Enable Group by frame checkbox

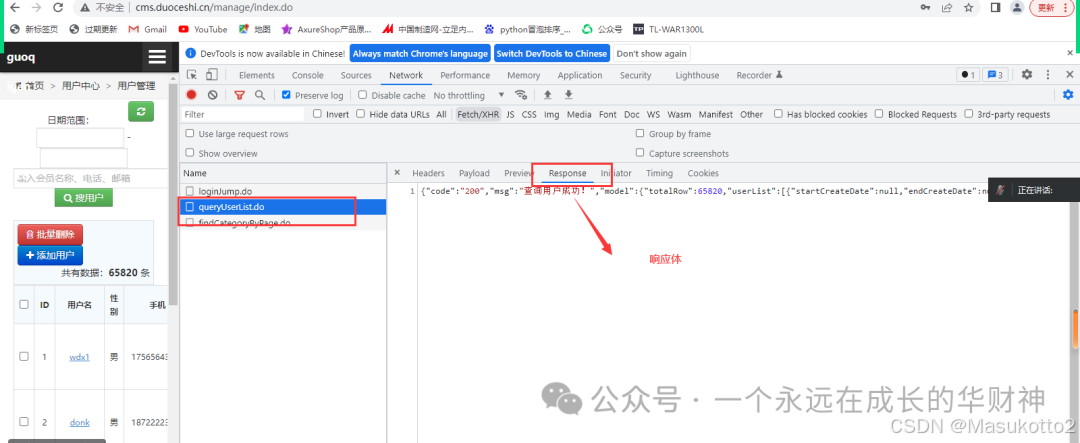click(x=640, y=134)
